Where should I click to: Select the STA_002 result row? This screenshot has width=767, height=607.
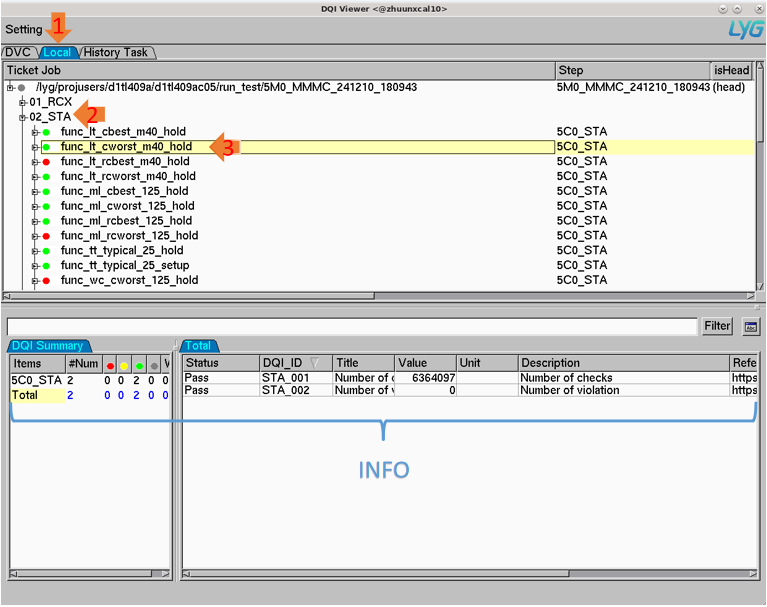(470, 390)
